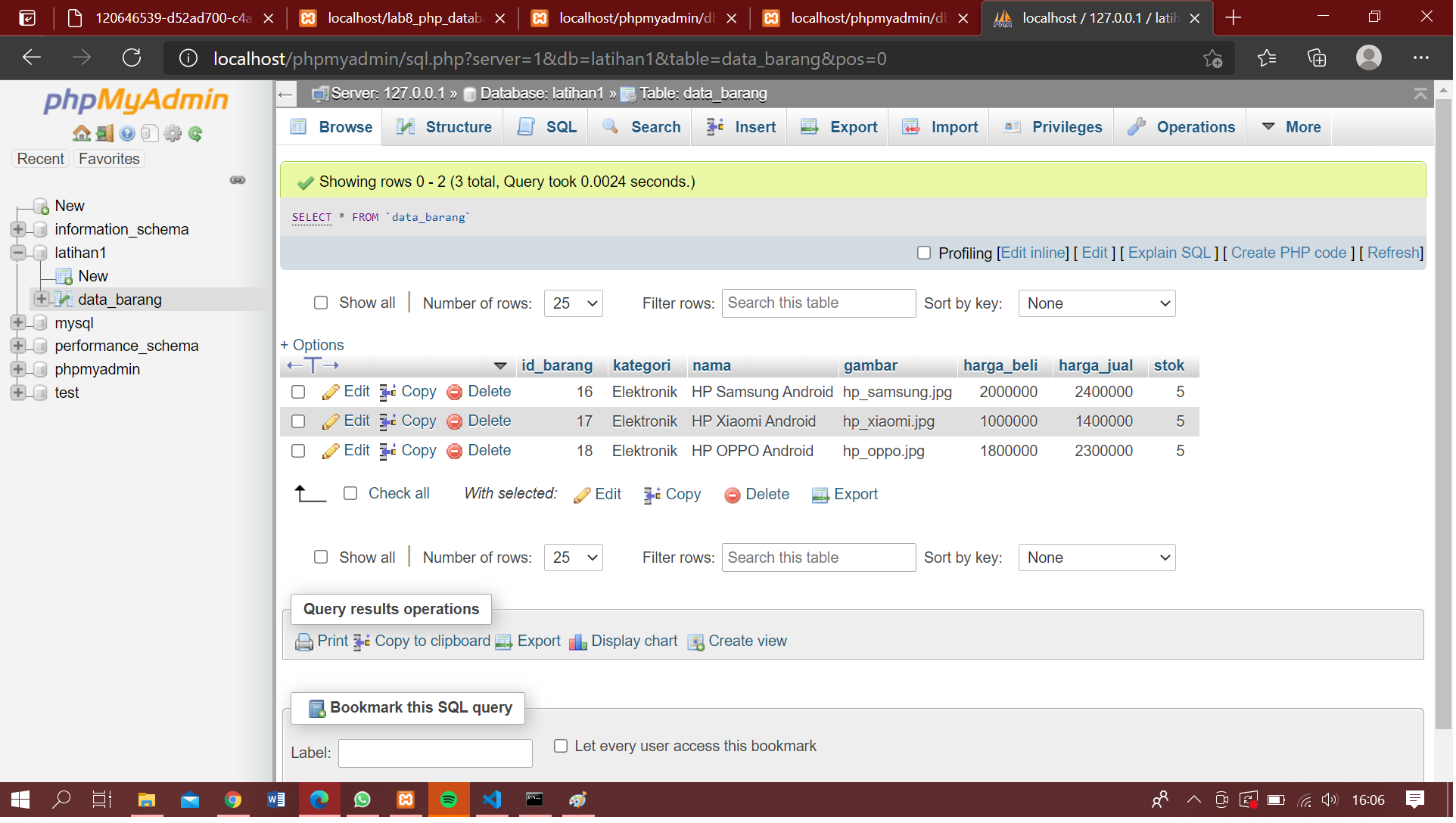Check the Check all checkbox
The height and width of the screenshot is (823, 1456).
pos(350,493)
